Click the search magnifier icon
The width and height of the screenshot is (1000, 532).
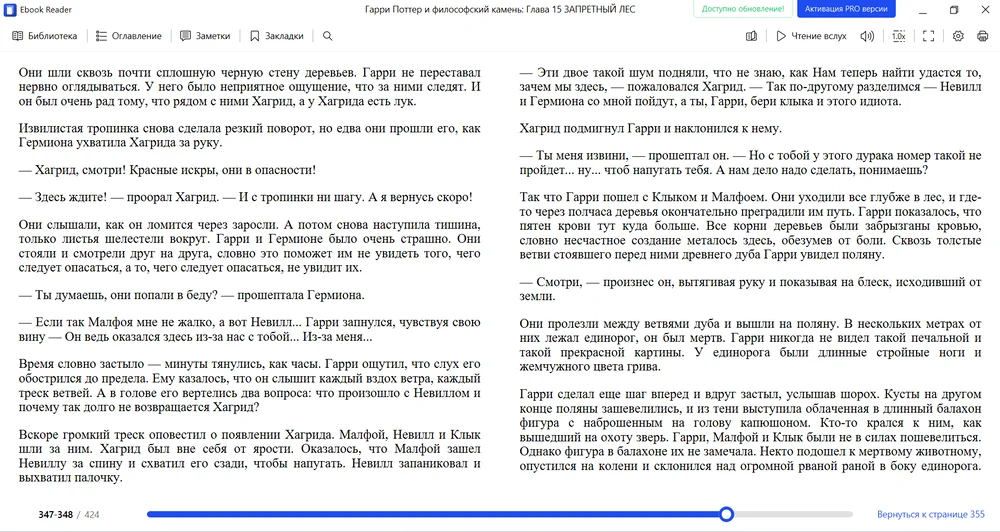pyautogui.click(x=327, y=36)
